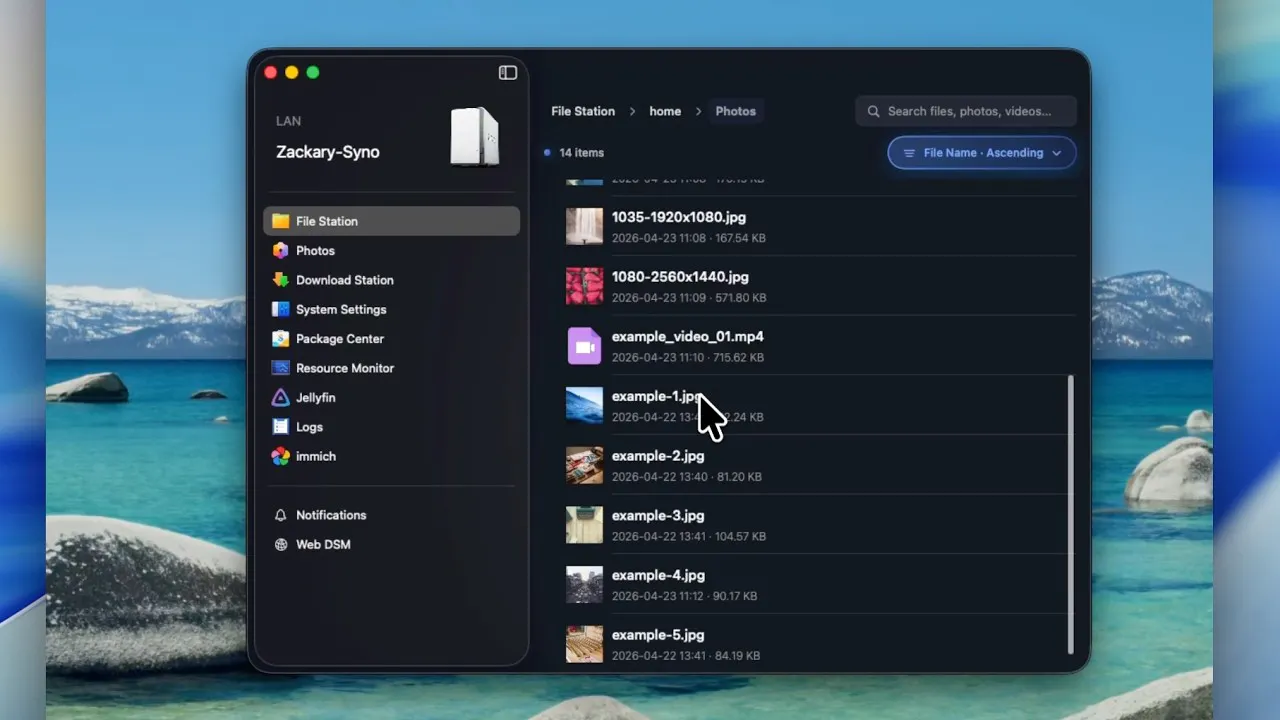Select thumbnail of example-1.jpg

point(585,406)
